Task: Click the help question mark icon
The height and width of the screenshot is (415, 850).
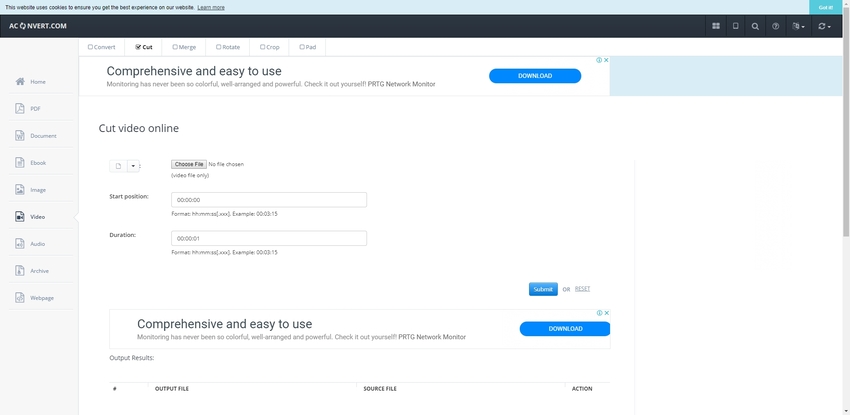Action: pos(775,26)
